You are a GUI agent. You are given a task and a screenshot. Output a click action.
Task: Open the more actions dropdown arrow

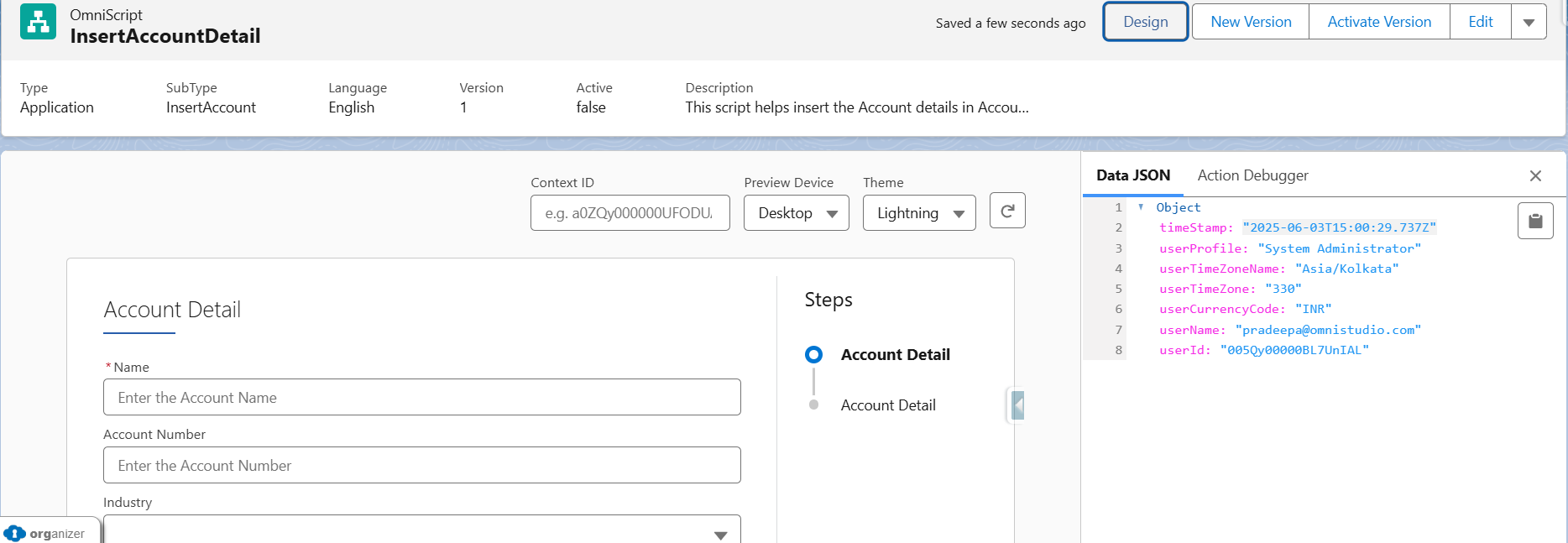coord(1529,23)
